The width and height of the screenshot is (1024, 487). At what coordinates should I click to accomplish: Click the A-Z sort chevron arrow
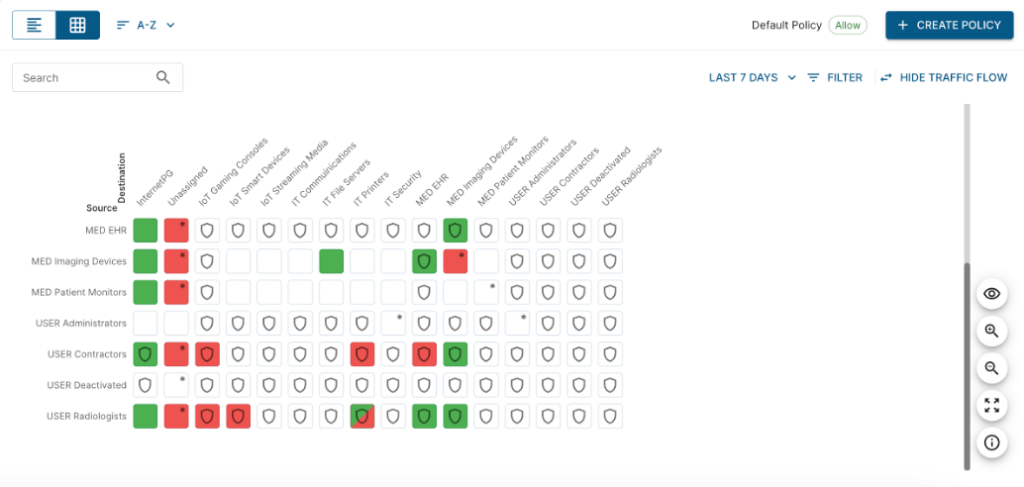tap(171, 25)
